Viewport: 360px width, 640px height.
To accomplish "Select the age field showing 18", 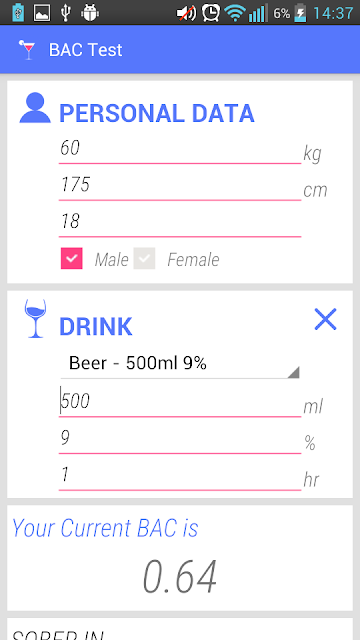I will pos(180,222).
